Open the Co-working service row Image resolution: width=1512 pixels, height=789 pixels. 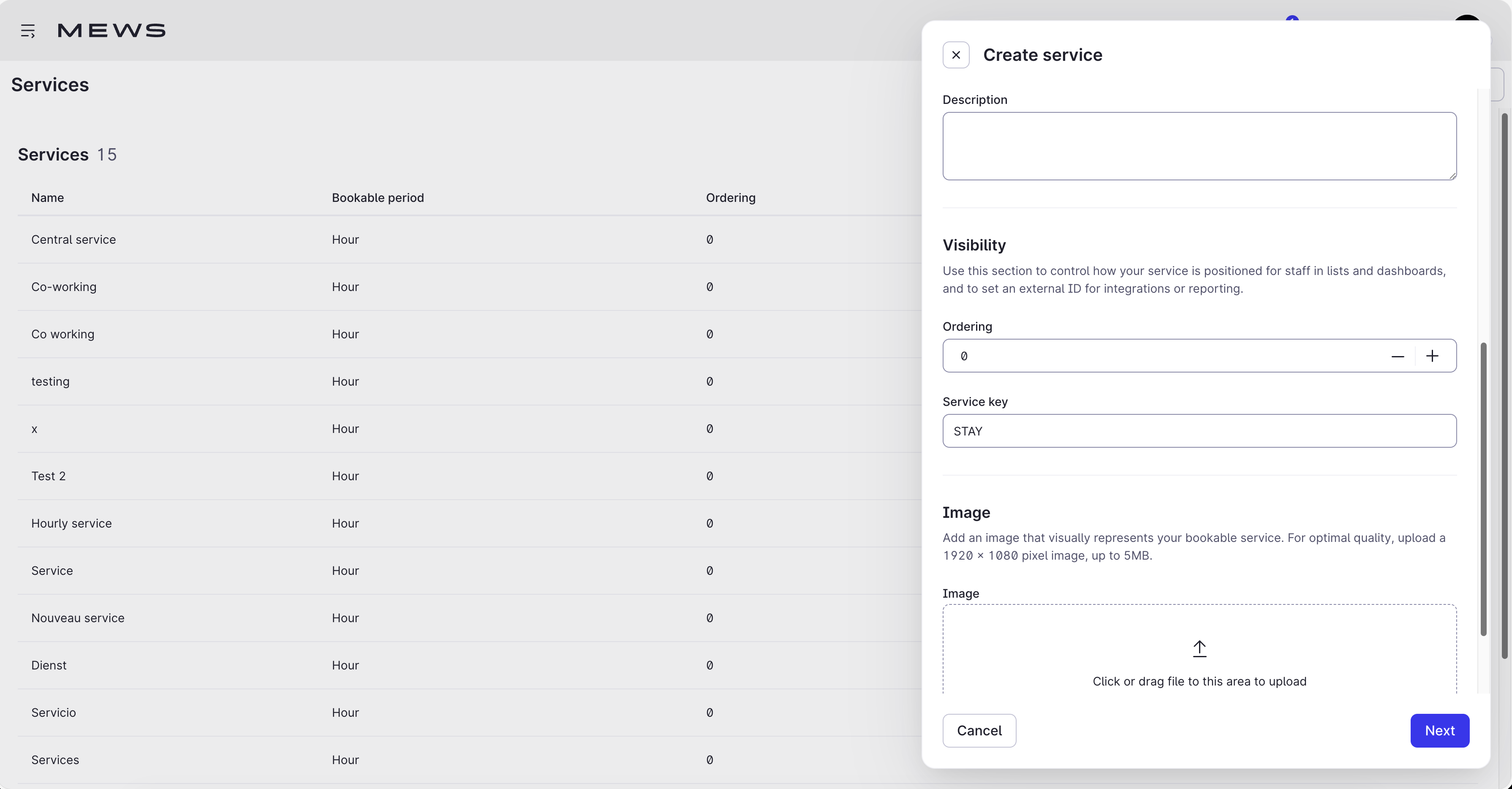(x=470, y=287)
